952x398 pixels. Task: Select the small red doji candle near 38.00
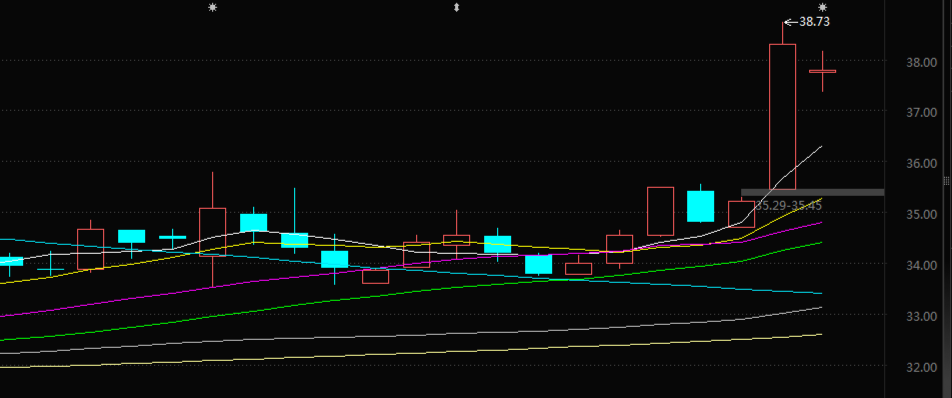[823, 72]
